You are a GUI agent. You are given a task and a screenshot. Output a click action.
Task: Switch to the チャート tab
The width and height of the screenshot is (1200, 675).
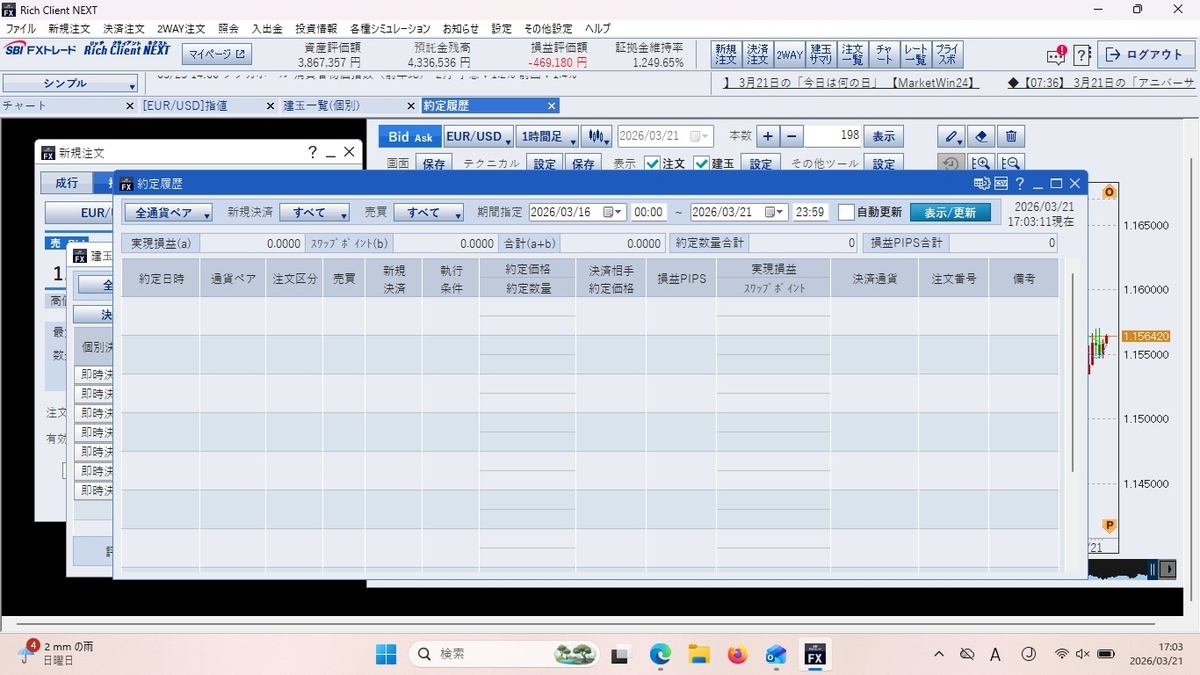65,106
